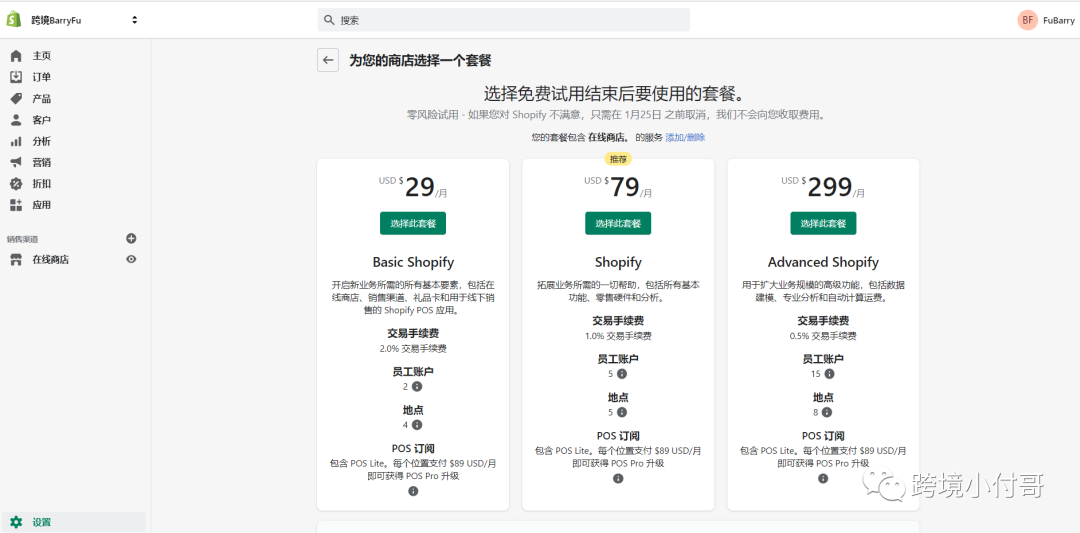Click the FuBarry account name

coord(1059,21)
